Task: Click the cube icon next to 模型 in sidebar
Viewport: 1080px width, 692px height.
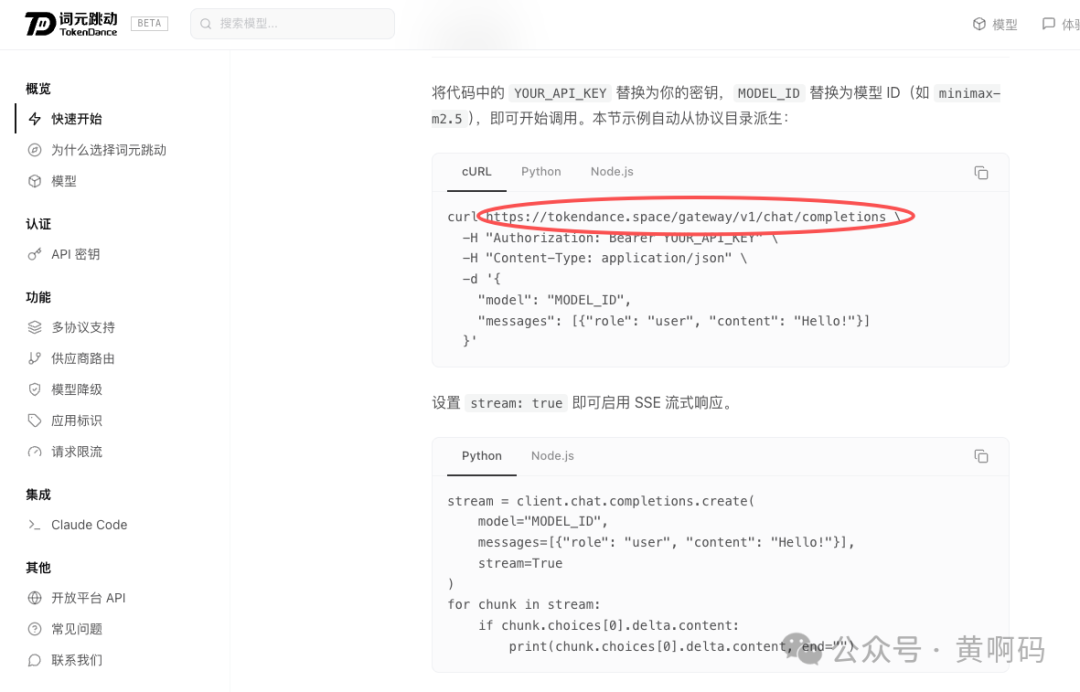Action: (34, 181)
